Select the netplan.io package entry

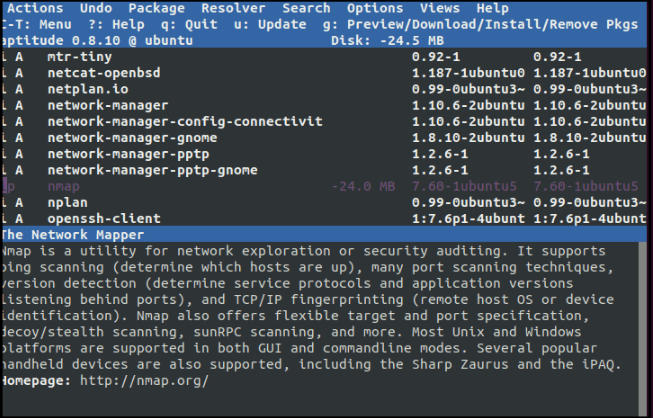(90, 89)
